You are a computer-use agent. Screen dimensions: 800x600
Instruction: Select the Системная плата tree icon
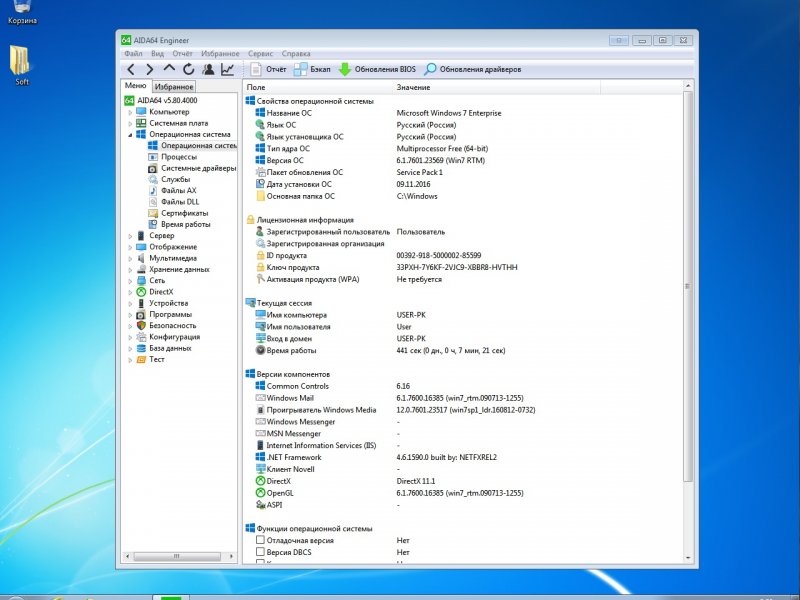[x=141, y=123]
